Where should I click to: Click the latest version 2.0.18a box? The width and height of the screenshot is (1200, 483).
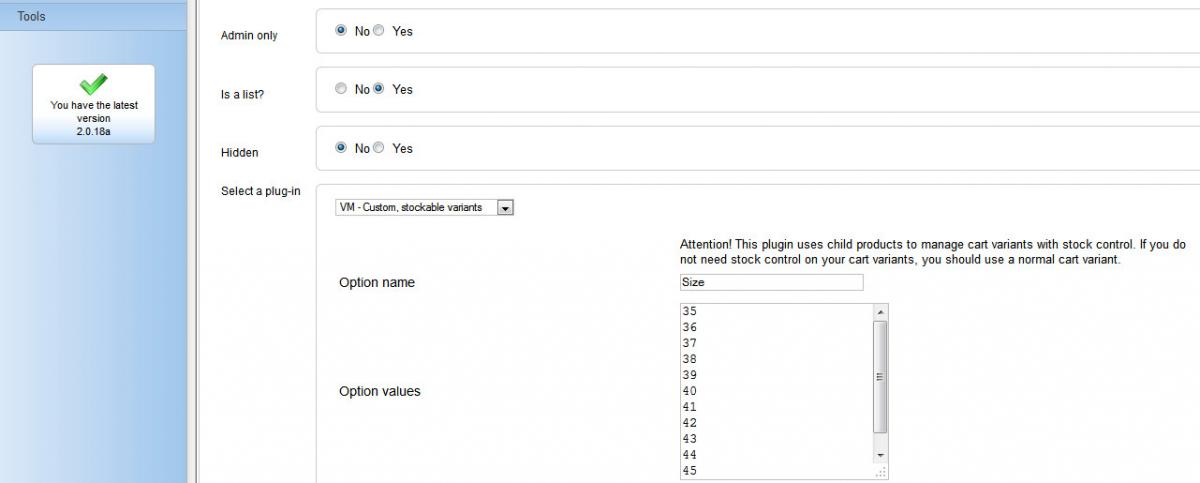93,104
